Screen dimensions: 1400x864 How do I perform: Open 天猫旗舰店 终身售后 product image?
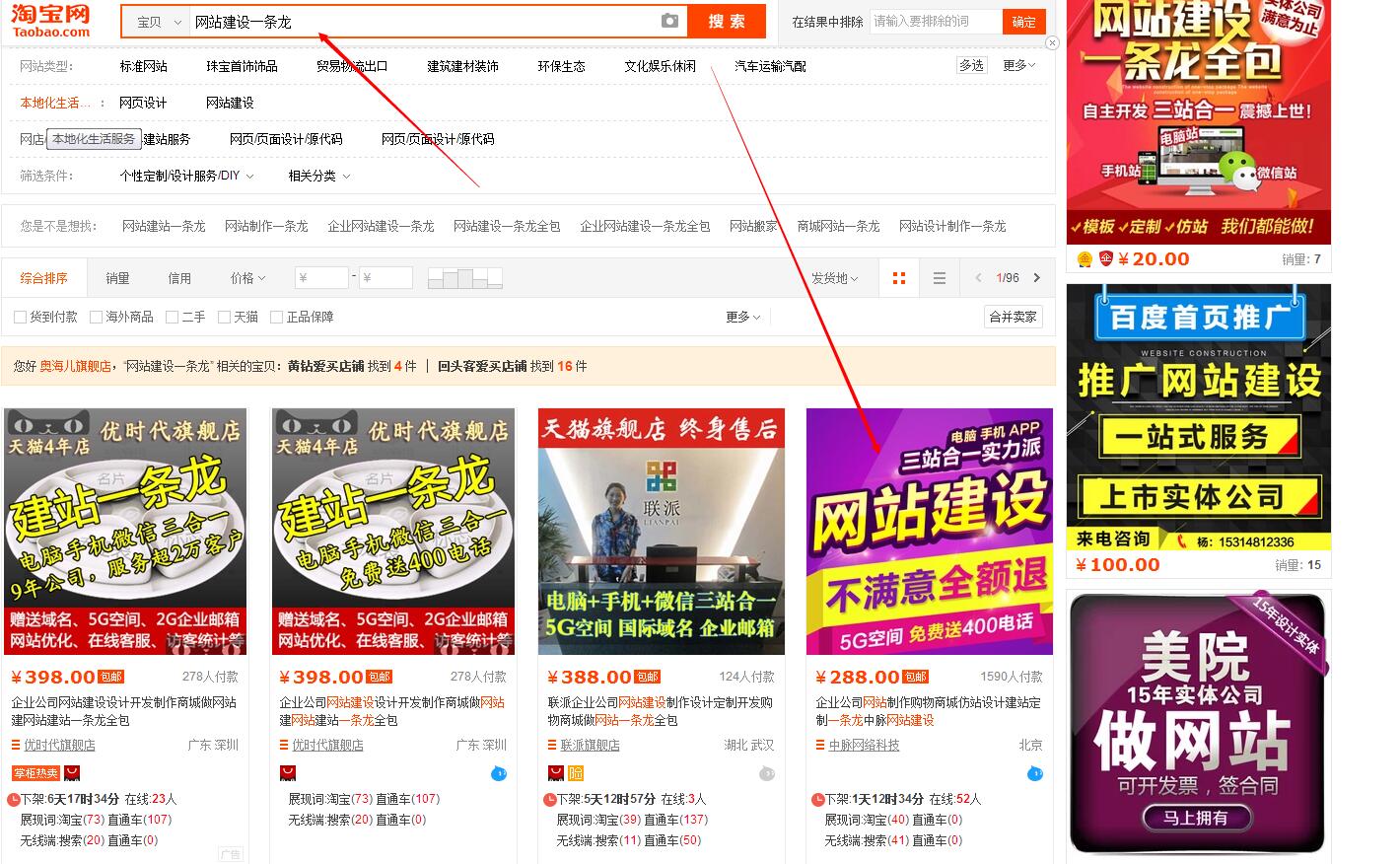(x=662, y=532)
